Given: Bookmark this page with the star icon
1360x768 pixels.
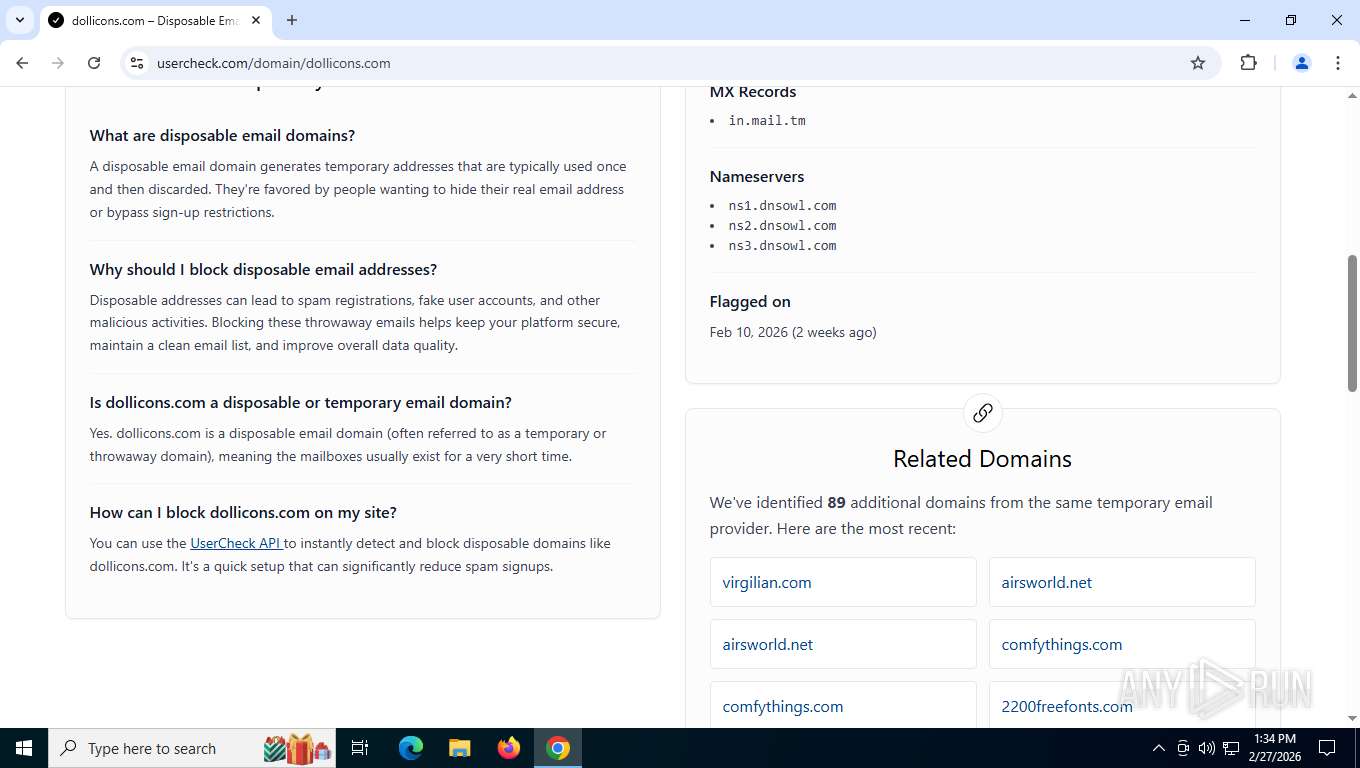Looking at the screenshot, I should point(1198,63).
